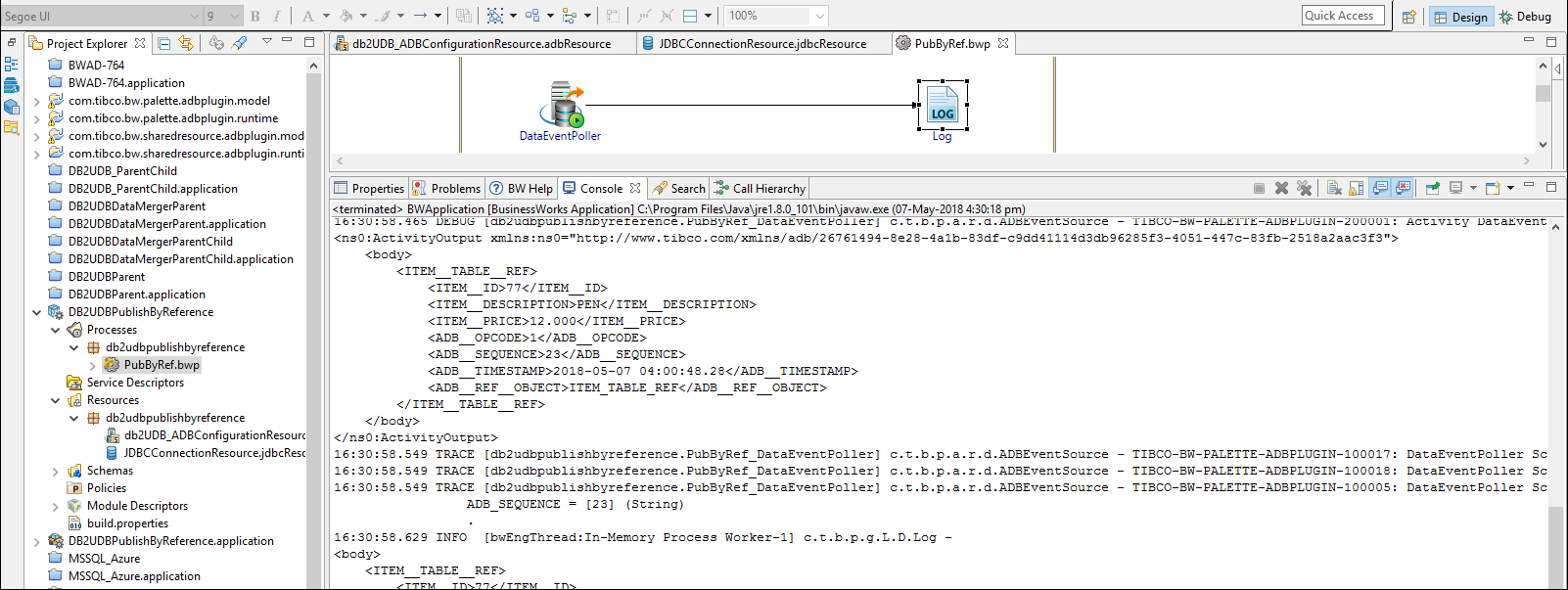1568x590 pixels.
Task: Close the PubByRef.bwp editor tab
Action: click(x=1003, y=44)
